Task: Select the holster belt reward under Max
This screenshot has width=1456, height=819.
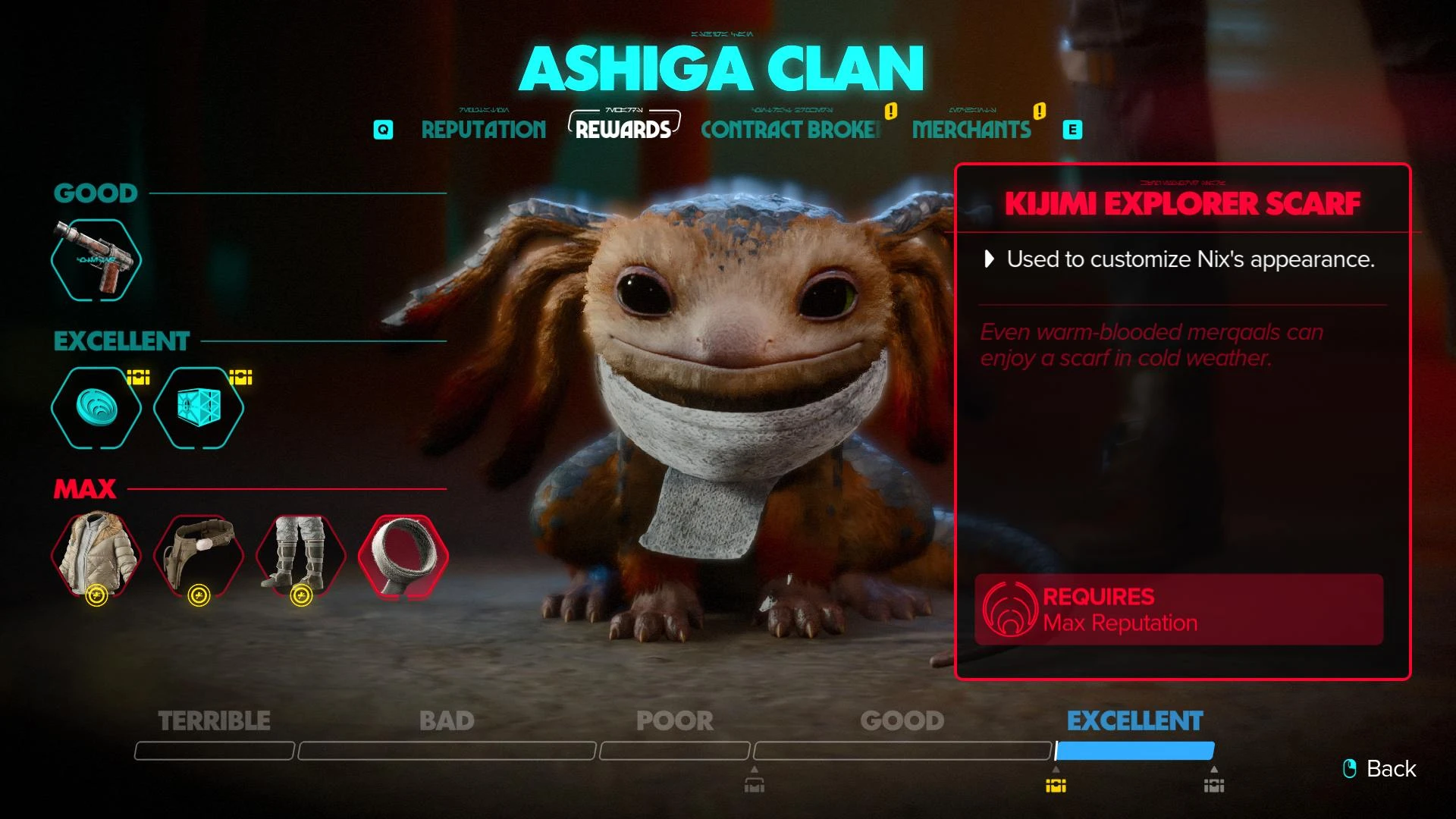Action: pyautogui.click(x=199, y=556)
